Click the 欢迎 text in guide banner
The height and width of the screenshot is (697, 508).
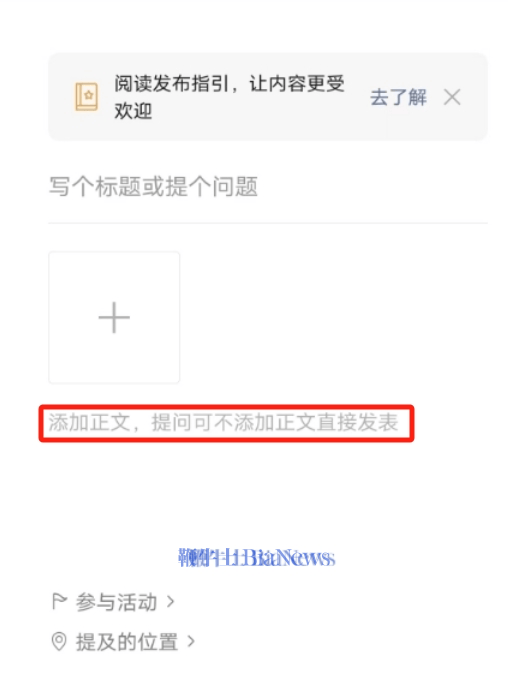[x=133, y=111]
